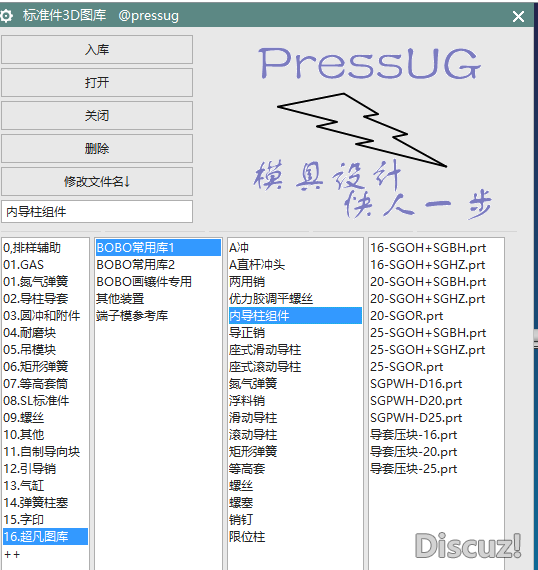The image size is (538, 570).
Task: Select 0,排样辅助 in category list
Action: tap(45, 248)
